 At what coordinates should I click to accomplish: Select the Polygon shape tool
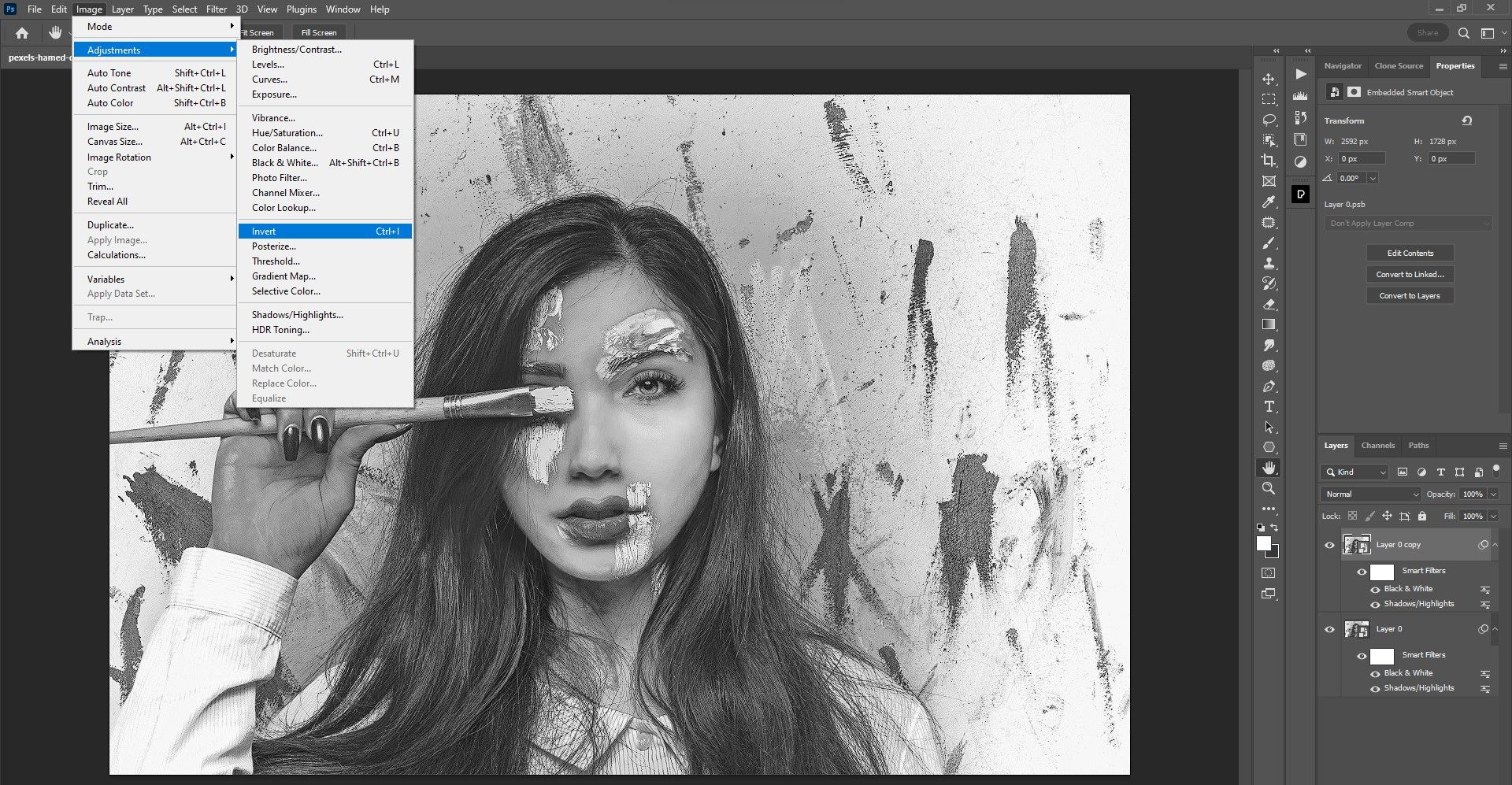(x=1269, y=447)
